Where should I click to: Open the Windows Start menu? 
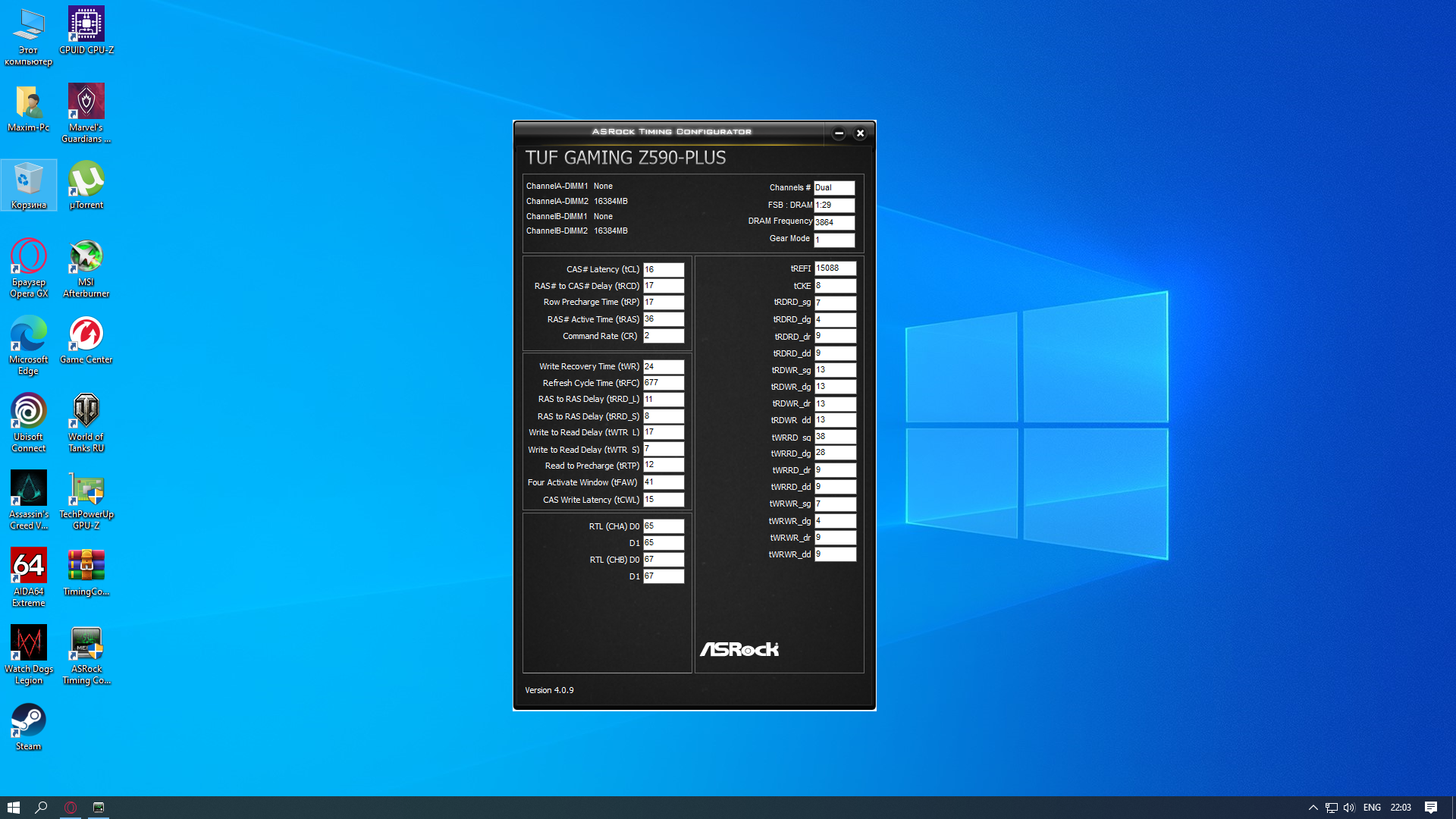coord(13,808)
